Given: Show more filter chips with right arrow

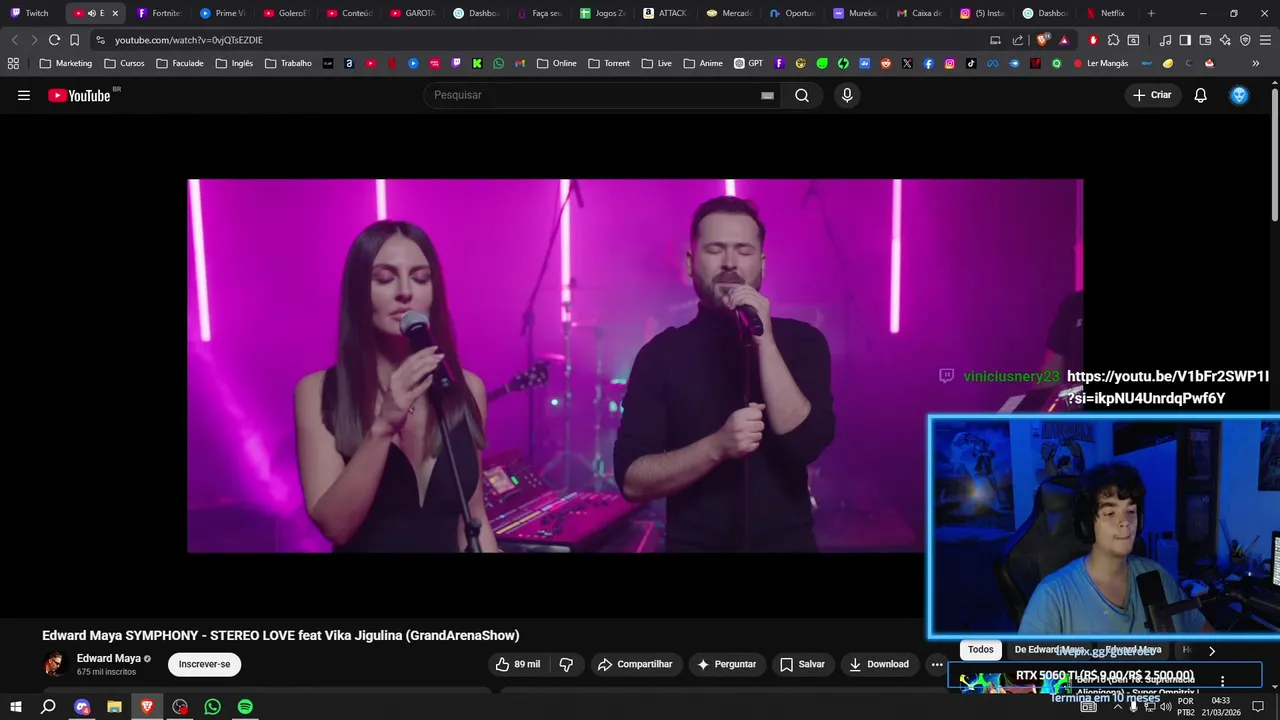Looking at the screenshot, I should tap(1211, 650).
